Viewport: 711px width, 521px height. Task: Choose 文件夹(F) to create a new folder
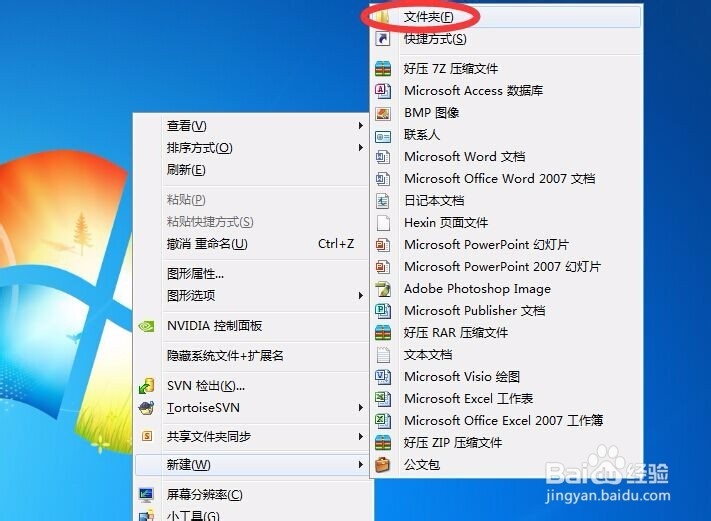pos(506,17)
